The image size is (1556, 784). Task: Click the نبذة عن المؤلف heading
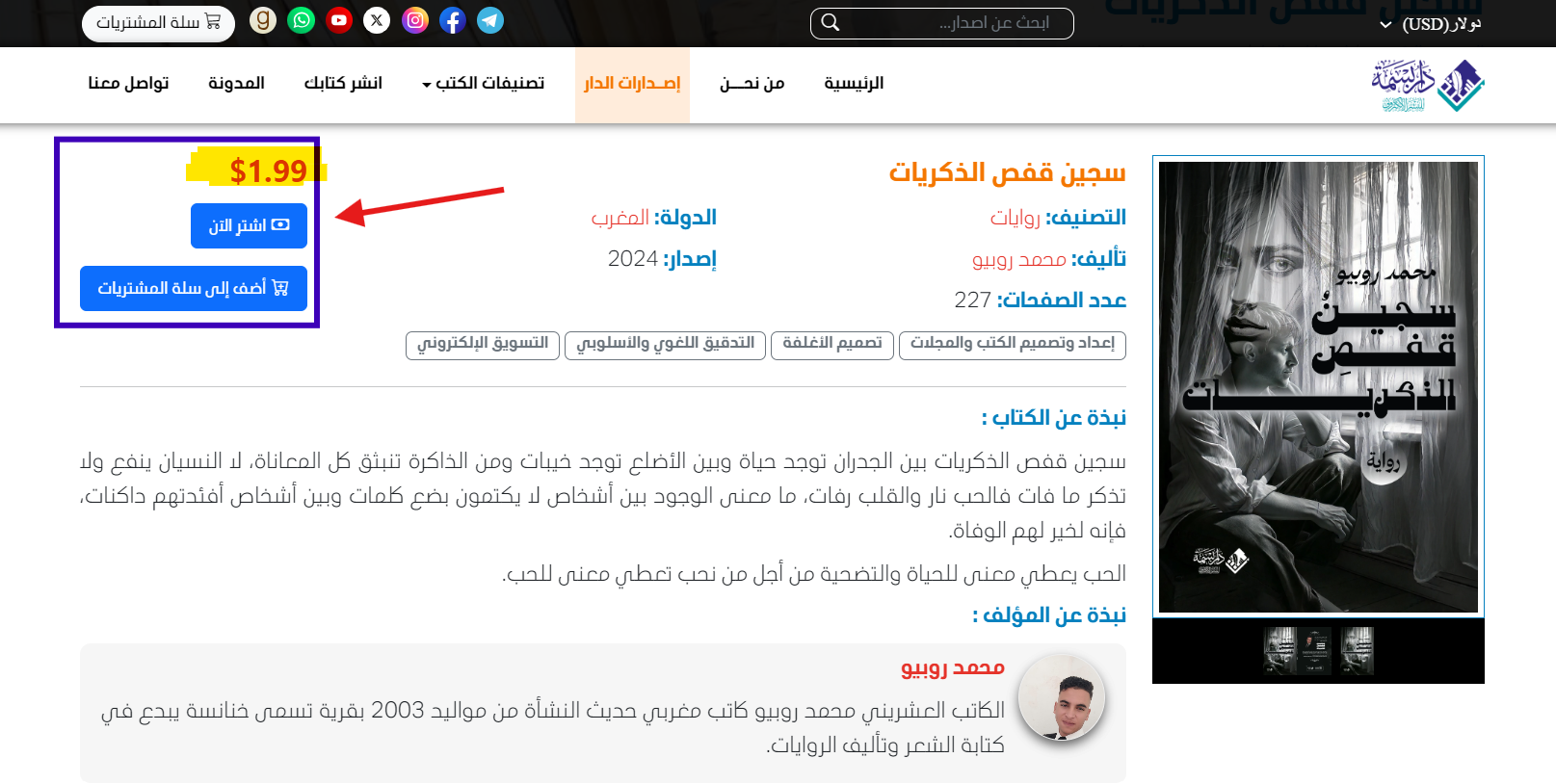pyautogui.click(x=1048, y=614)
